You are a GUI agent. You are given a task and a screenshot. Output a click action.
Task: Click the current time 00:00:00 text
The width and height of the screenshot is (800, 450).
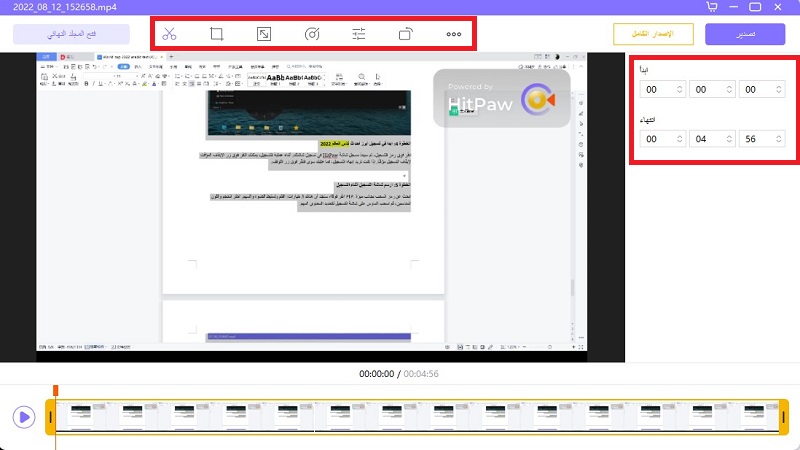click(377, 373)
